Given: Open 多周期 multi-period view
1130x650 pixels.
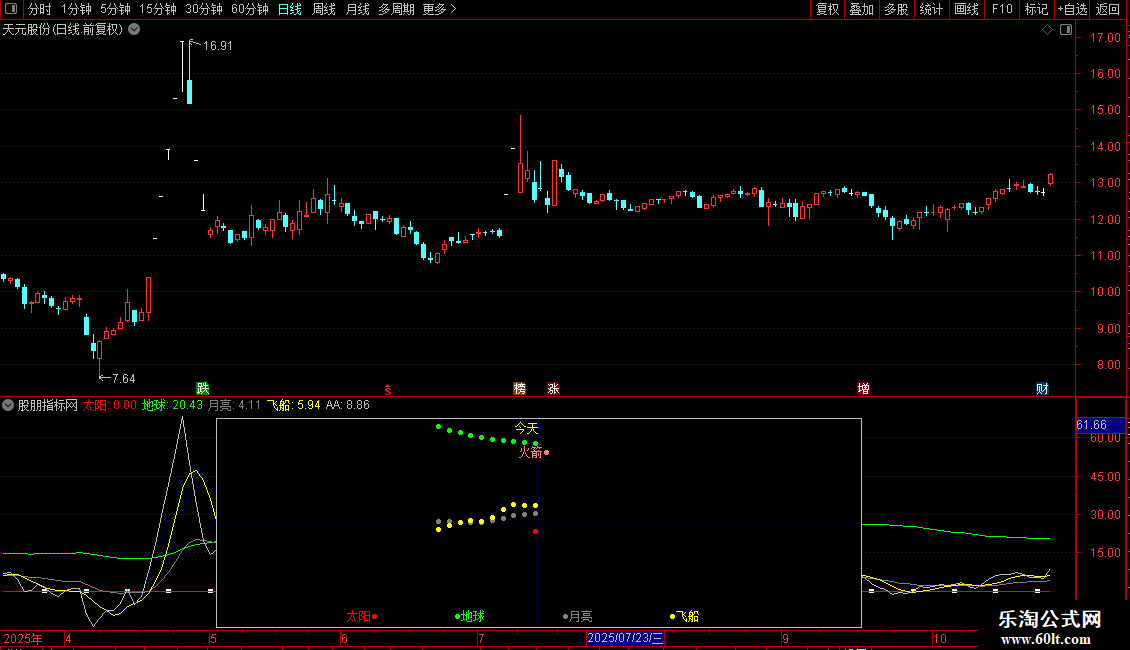Looking at the screenshot, I should pyautogui.click(x=396, y=9).
